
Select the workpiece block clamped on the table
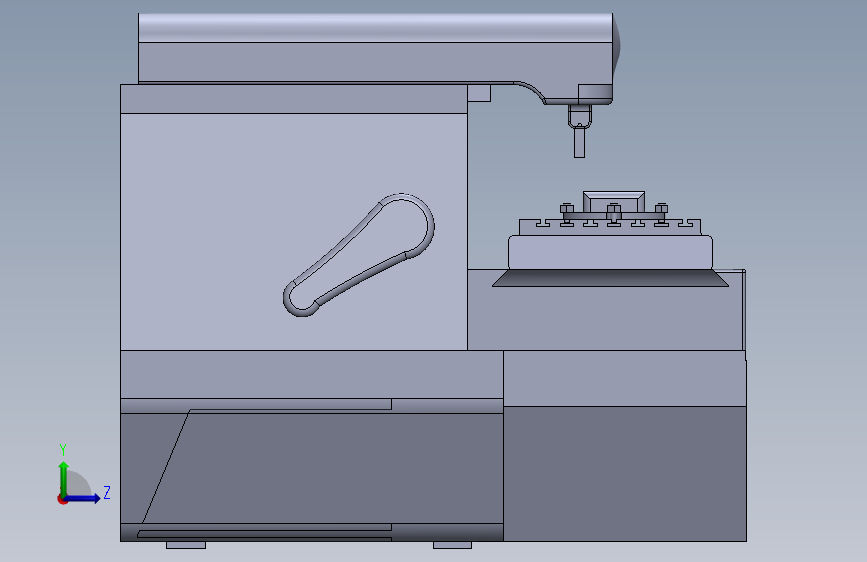[x=614, y=201]
